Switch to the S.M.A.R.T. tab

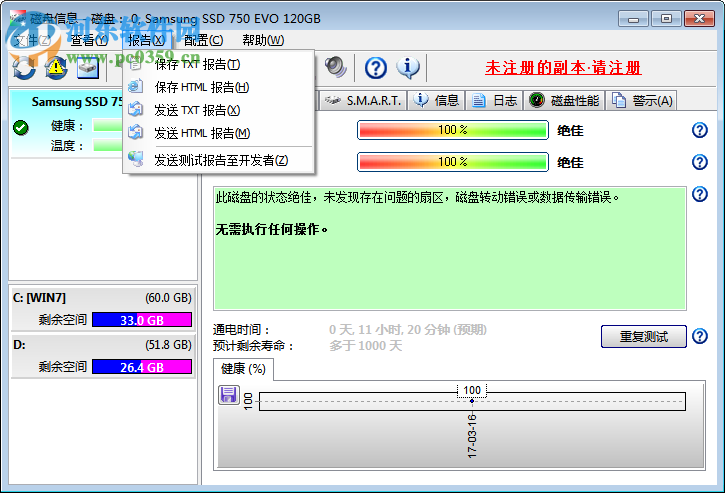coord(363,100)
